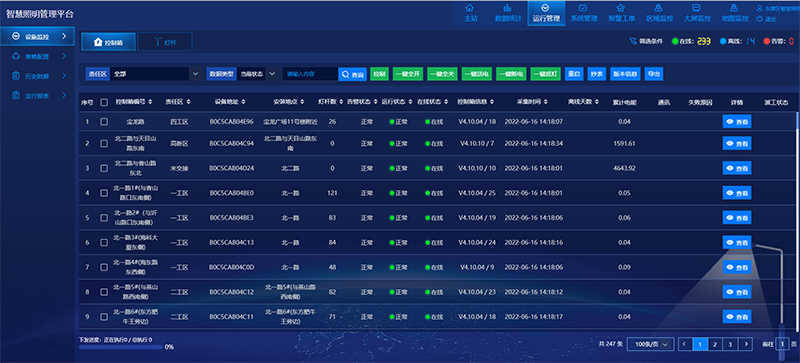Viewport: 800px width, 363px height.
Task: Click the 筛选条件 filter icon
Action: pyautogui.click(x=633, y=41)
